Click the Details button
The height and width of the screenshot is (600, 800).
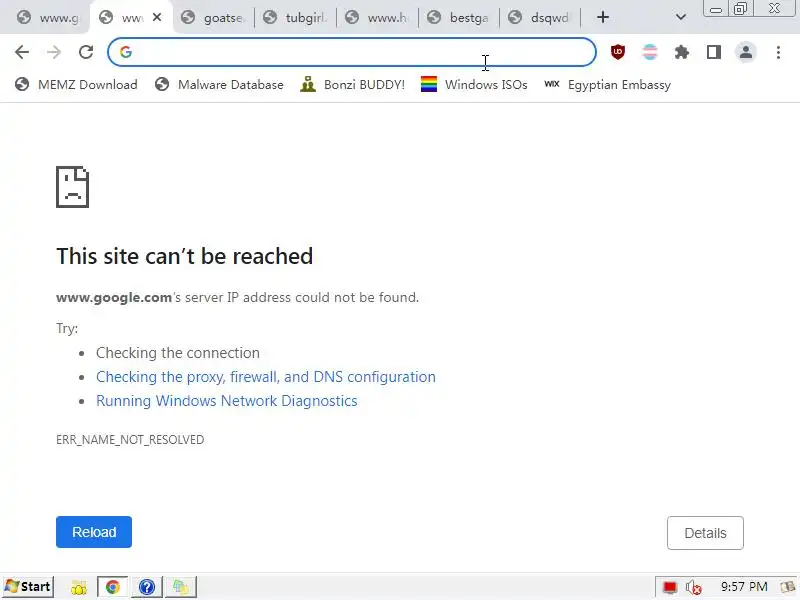[705, 533]
